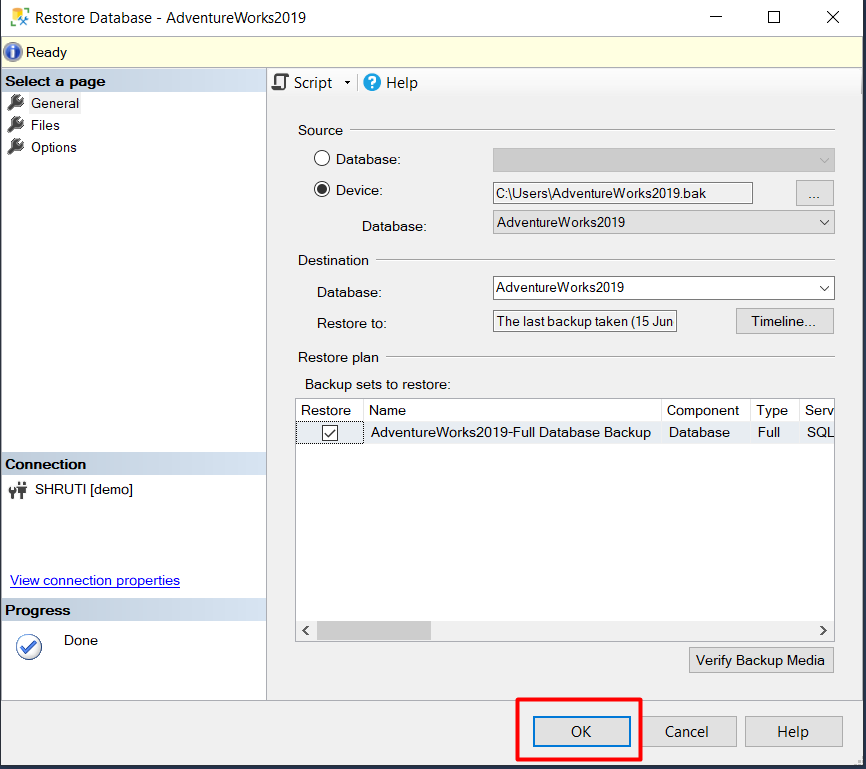
Task: Open the Script dropdown arrow
Action: tap(347, 83)
